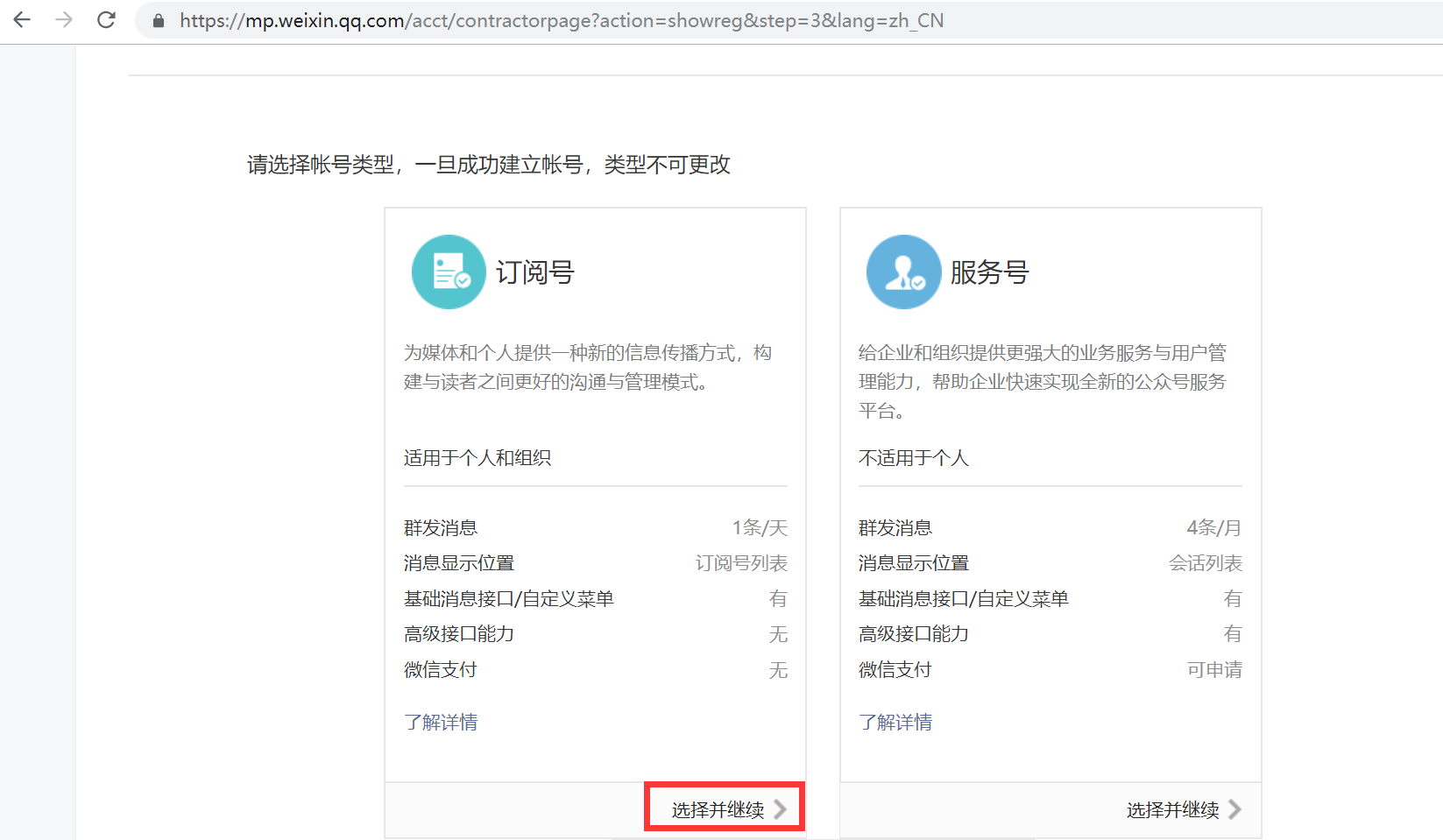
Task: Click 选择并继续 under 服务号
Action: tap(1184, 809)
